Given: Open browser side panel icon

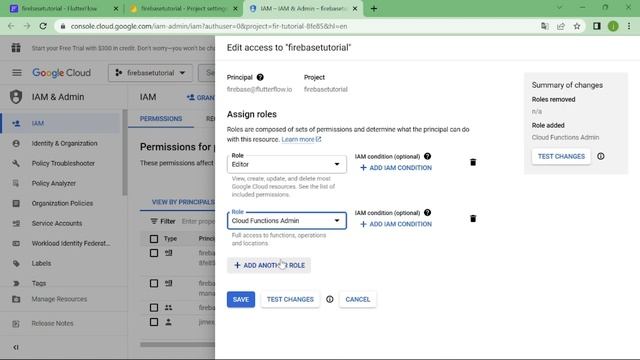Looking at the screenshot, I should pyautogui.click(x=597, y=26).
